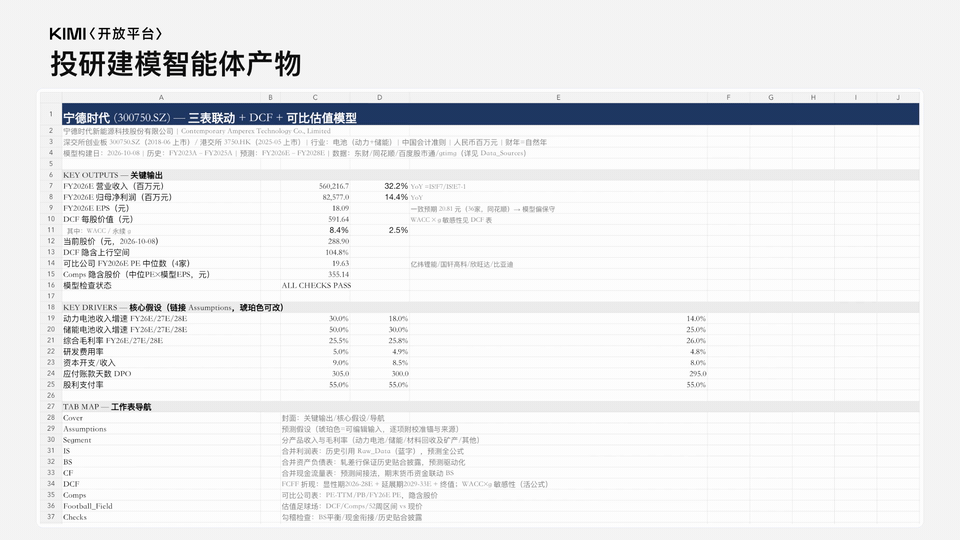
Task: Select column H header
Action: click(x=813, y=97)
